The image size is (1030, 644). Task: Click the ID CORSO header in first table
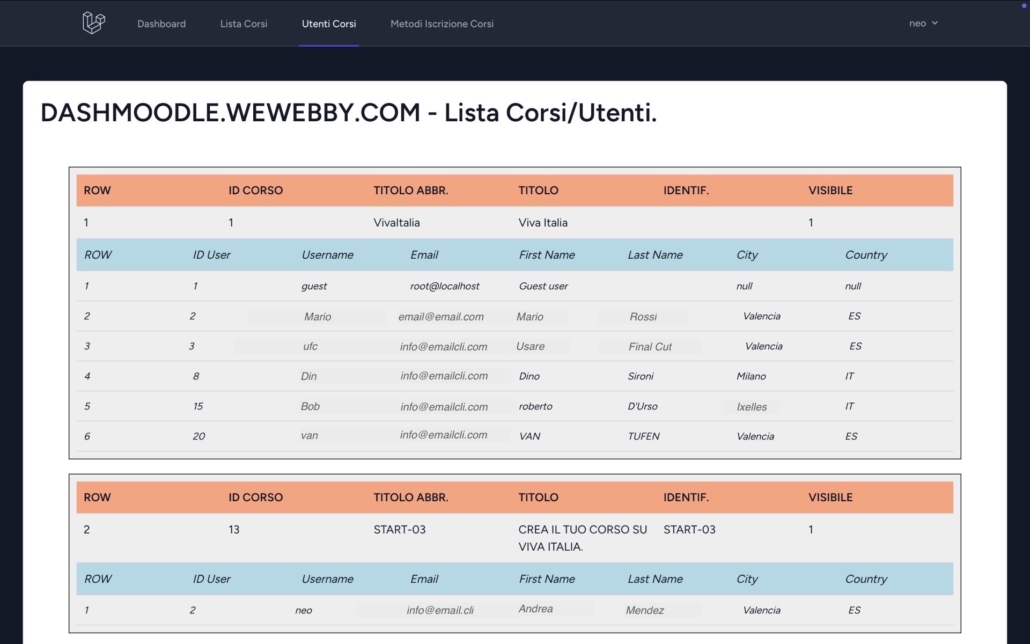point(256,190)
